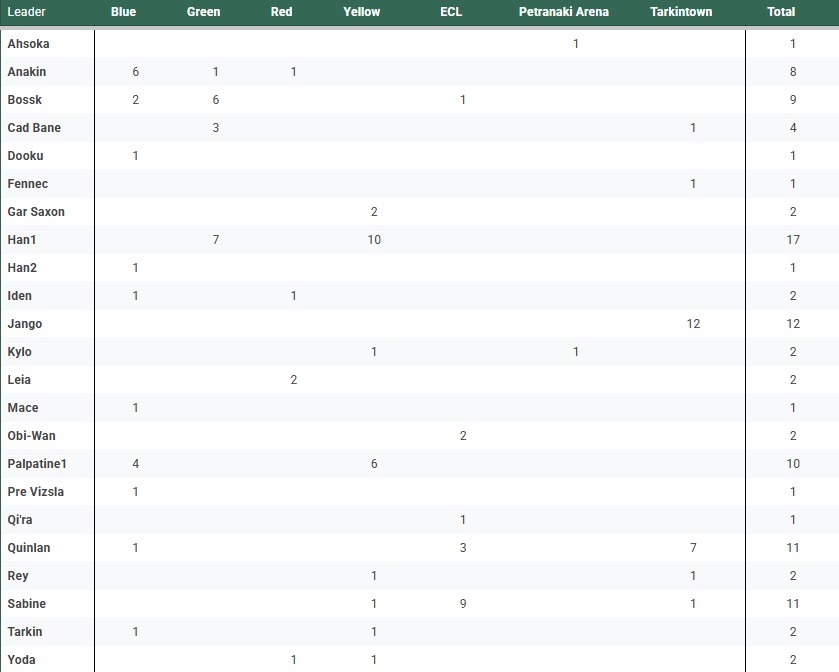This screenshot has height=672, width=839.
Task: Click the ECL column header
Action: pos(451,12)
